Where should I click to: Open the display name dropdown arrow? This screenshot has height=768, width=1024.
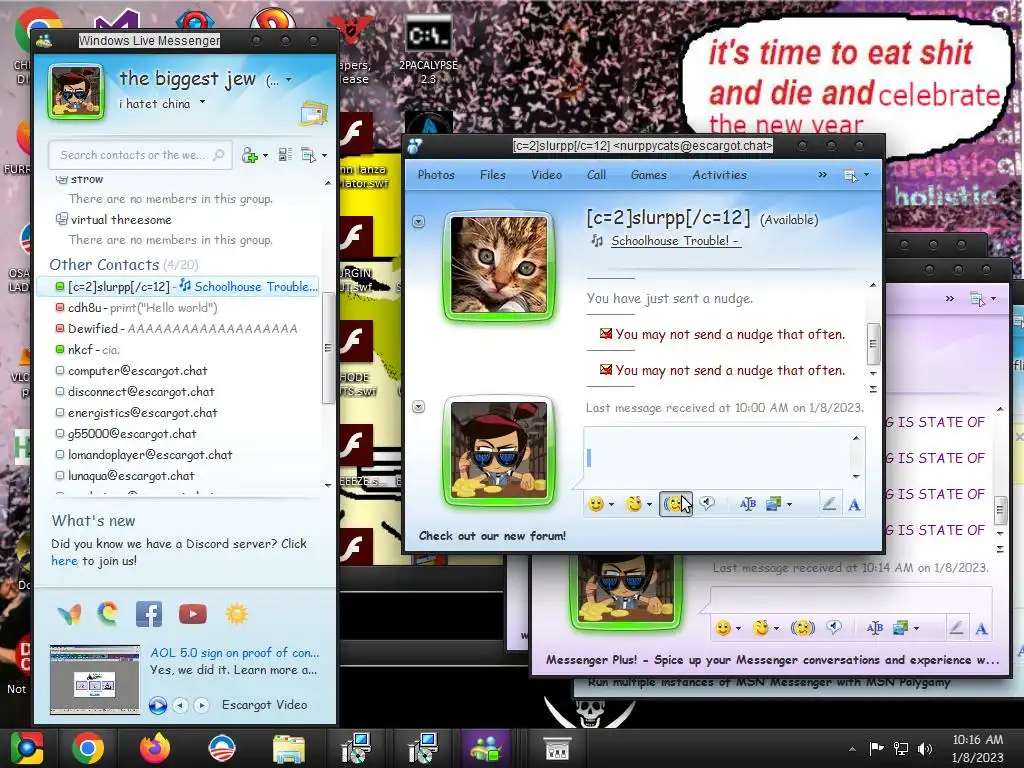[x=289, y=80]
